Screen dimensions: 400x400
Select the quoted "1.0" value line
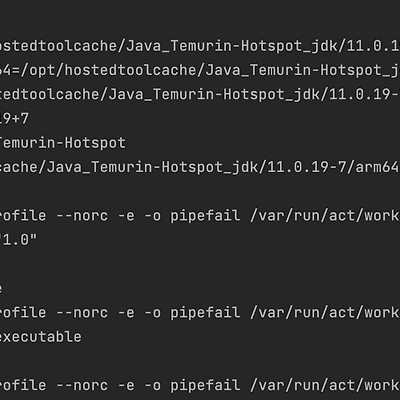pos(19,240)
